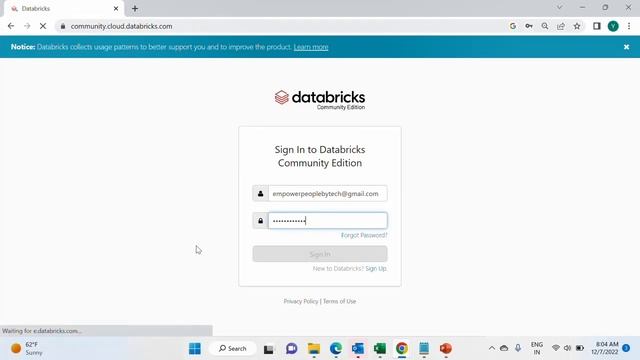Click the address bar URL
The height and width of the screenshot is (360, 640).
coord(121,26)
